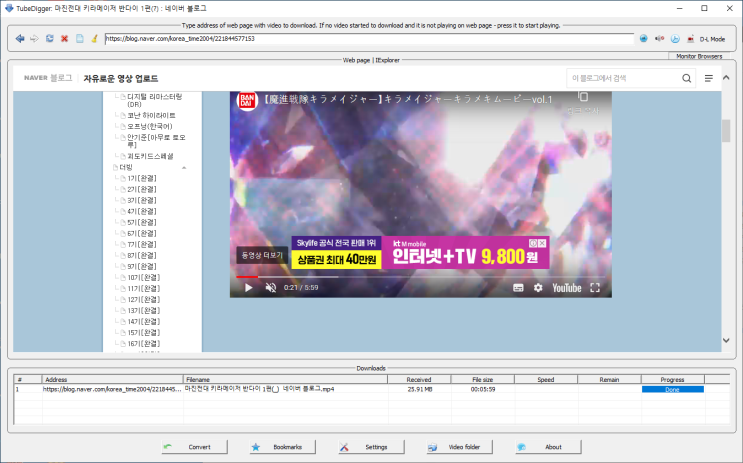The width and height of the screenshot is (743, 463).
Task: Open 오프닝(한국어) category
Action: [x=150, y=126]
